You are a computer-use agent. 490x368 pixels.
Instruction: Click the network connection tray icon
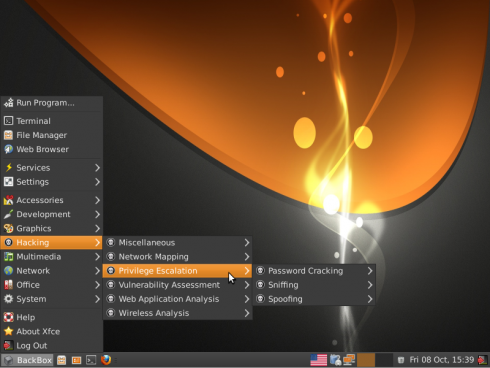pos(349,360)
